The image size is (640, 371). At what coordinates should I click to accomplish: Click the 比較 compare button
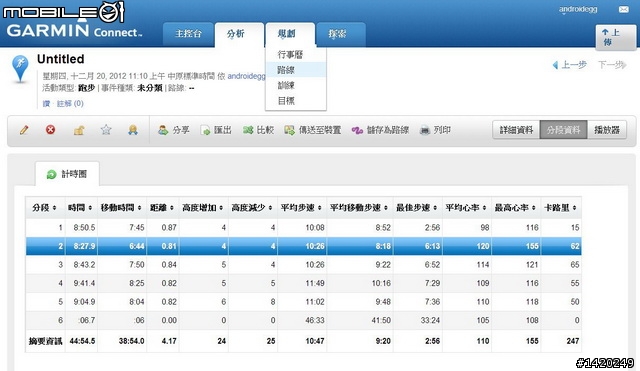[258, 130]
